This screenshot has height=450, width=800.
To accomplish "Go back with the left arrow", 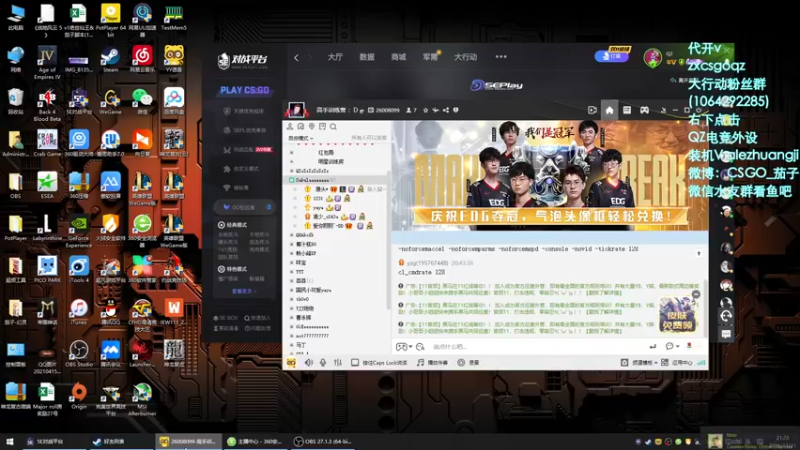I will tap(296, 57).
